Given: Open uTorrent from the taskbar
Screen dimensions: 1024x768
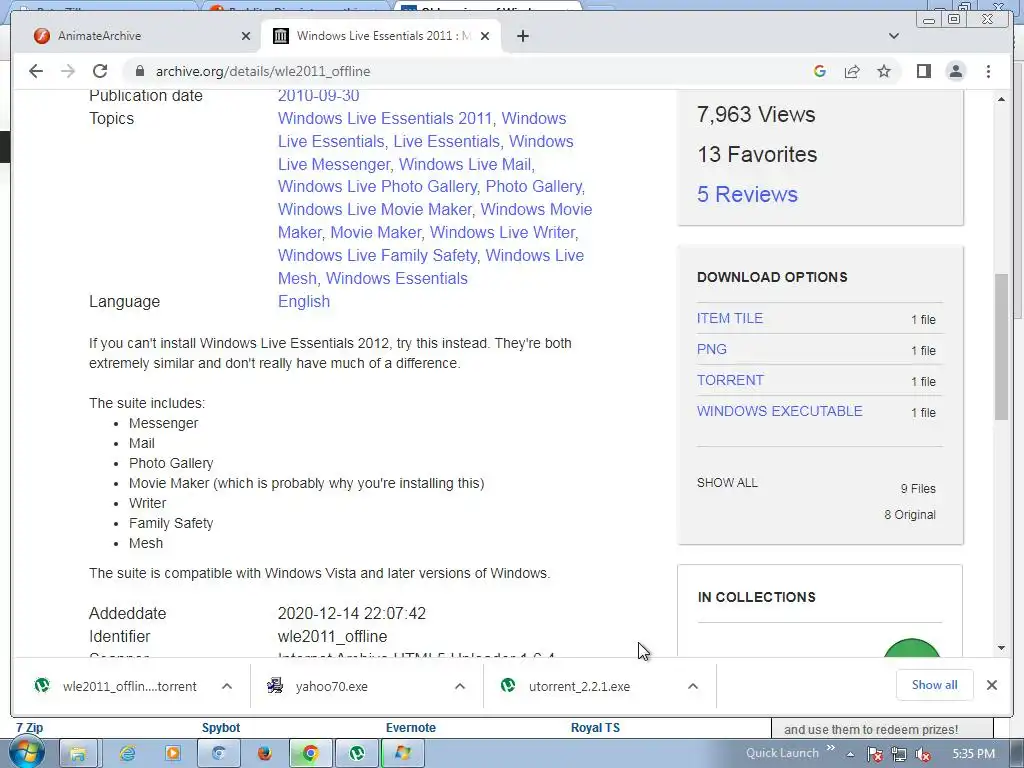Looking at the screenshot, I should tap(357, 754).
